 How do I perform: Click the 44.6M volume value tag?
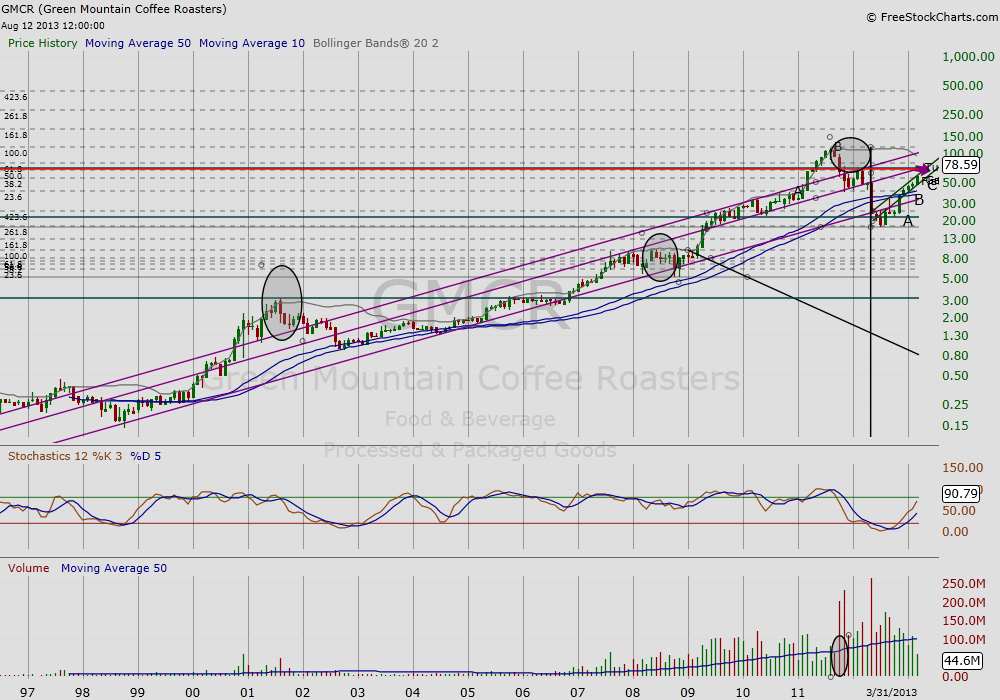(x=960, y=660)
